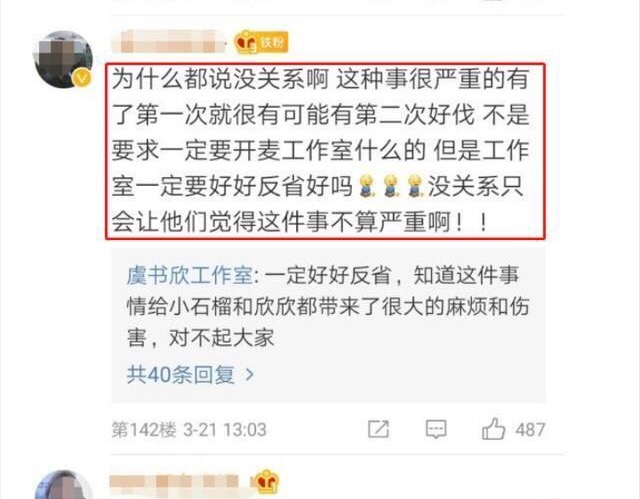Tap the first crying emoji in comment
640x499 pixels.
coord(366,186)
